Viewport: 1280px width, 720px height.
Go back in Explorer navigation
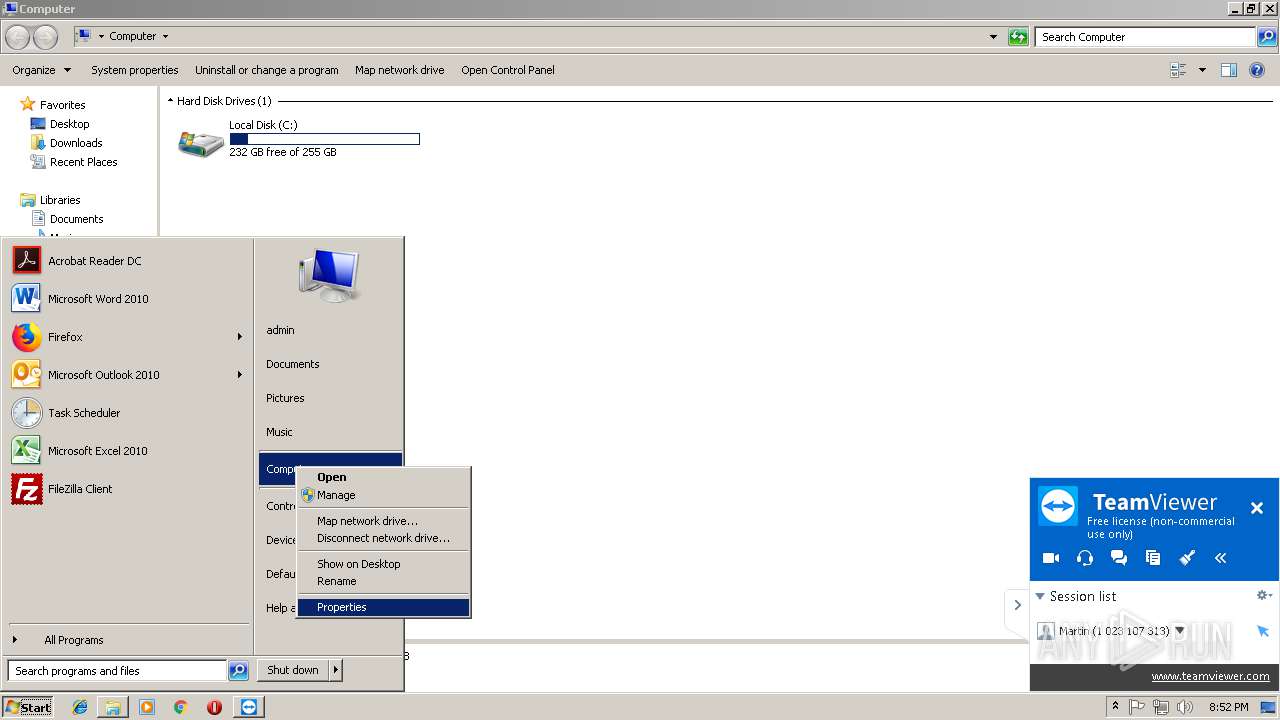(17, 37)
